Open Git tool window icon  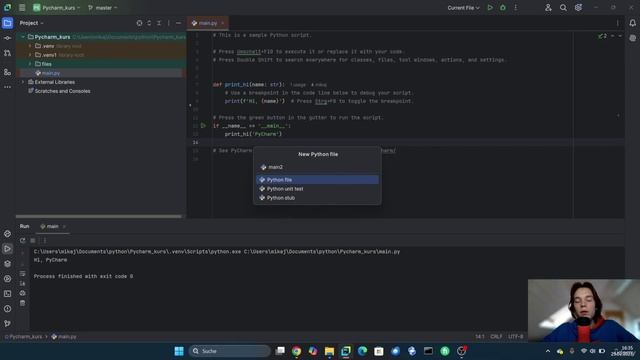tap(7, 324)
